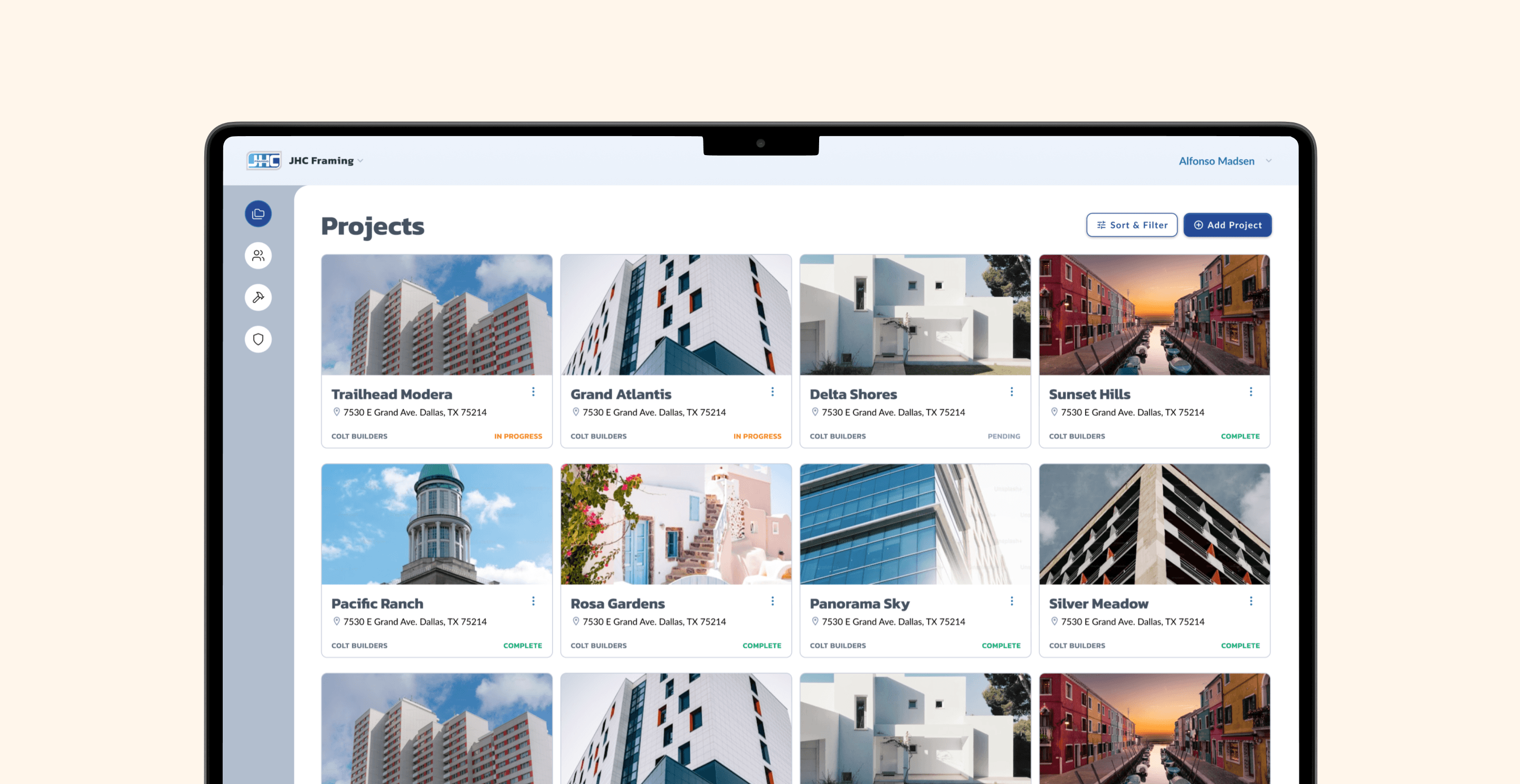Open Silver Meadow three-dot menu
The height and width of the screenshot is (784, 1520).
(1251, 601)
